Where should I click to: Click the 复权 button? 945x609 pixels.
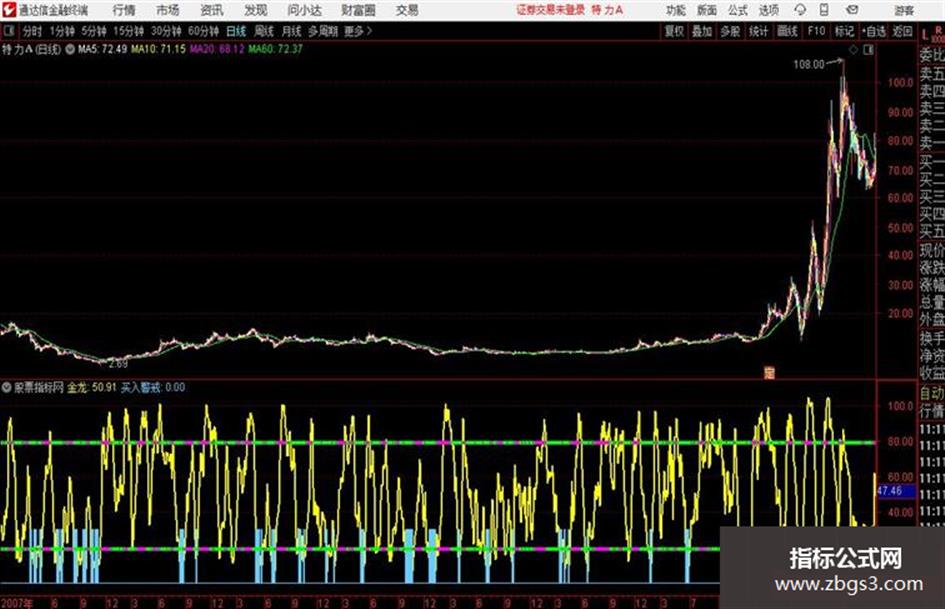(674, 31)
